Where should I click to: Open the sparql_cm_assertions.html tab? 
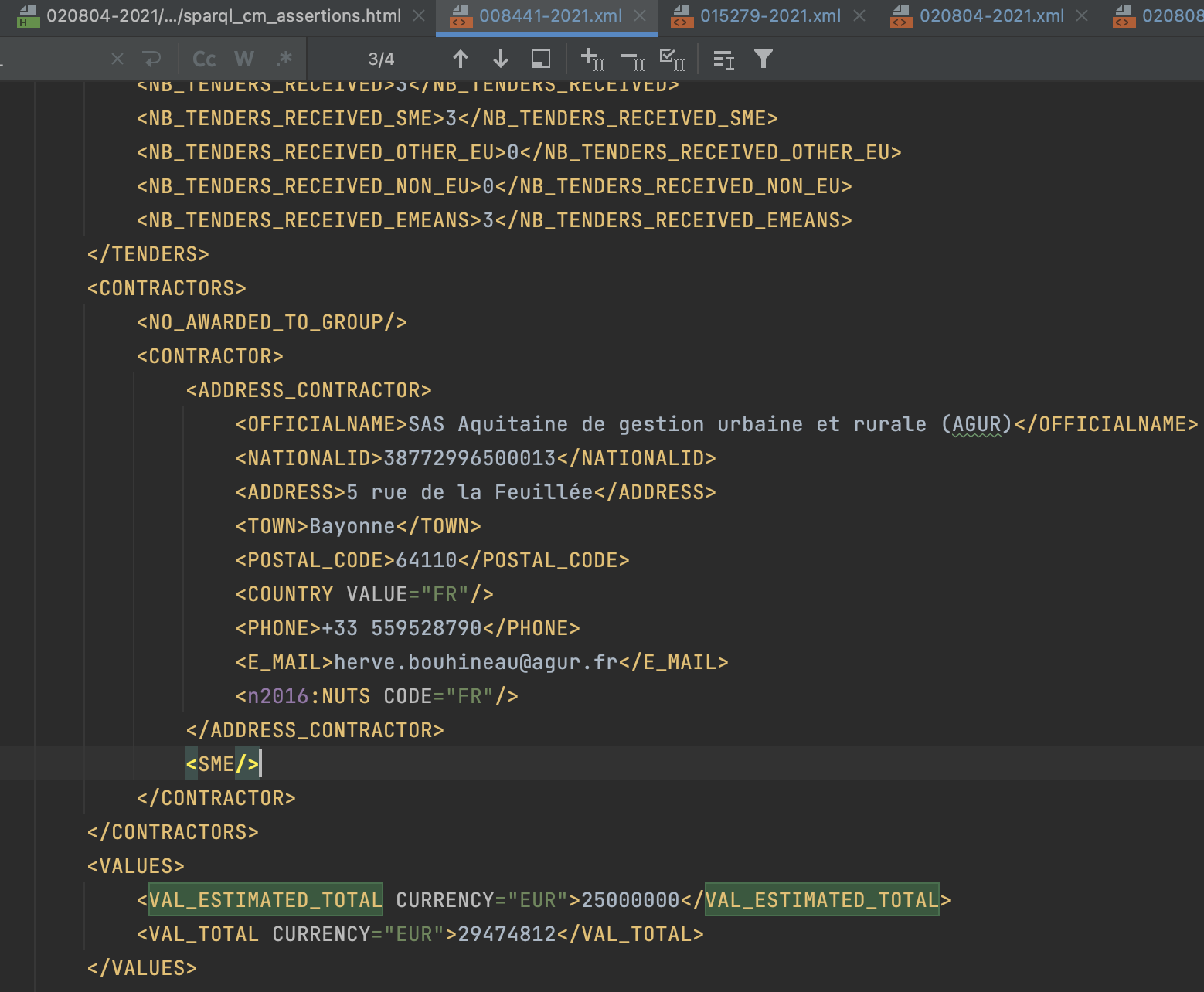tap(224, 14)
